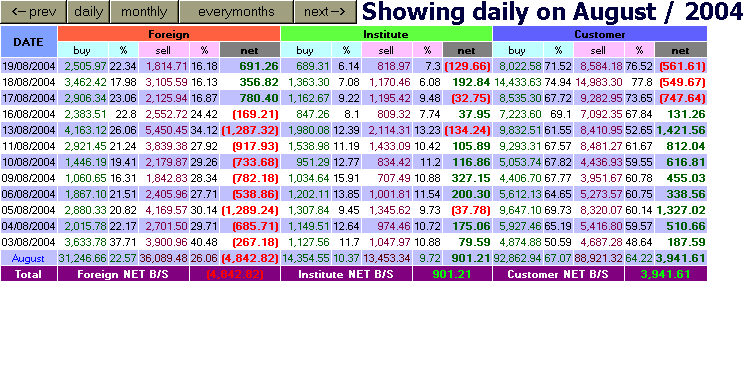Select the Institute group header

point(386,34)
